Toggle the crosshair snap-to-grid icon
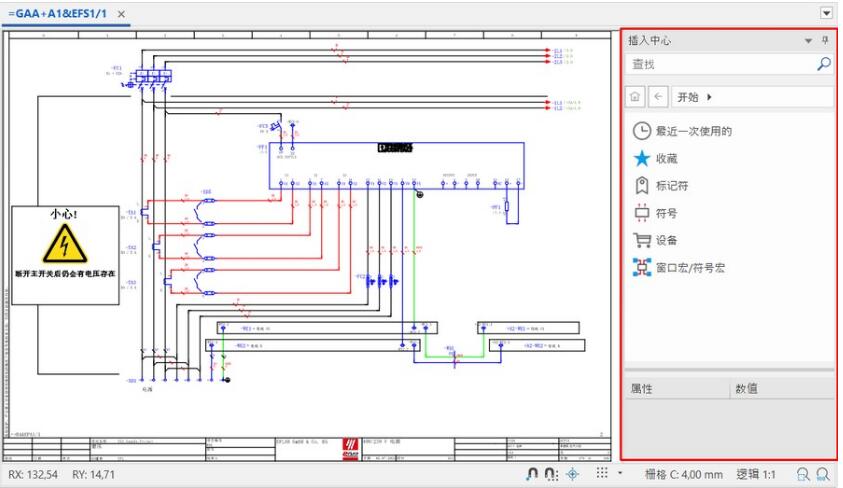 (571, 474)
